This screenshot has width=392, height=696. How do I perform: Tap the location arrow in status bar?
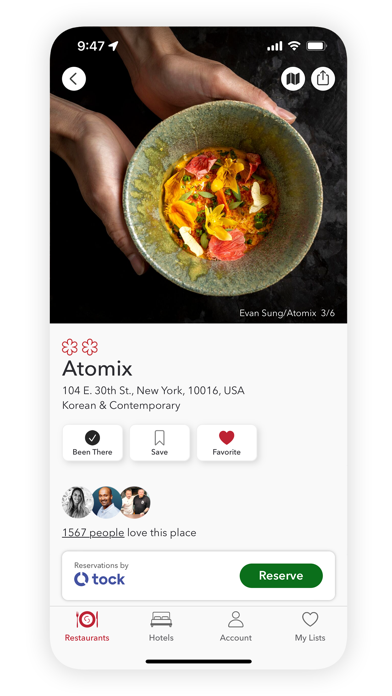pyautogui.click(x=114, y=46)
